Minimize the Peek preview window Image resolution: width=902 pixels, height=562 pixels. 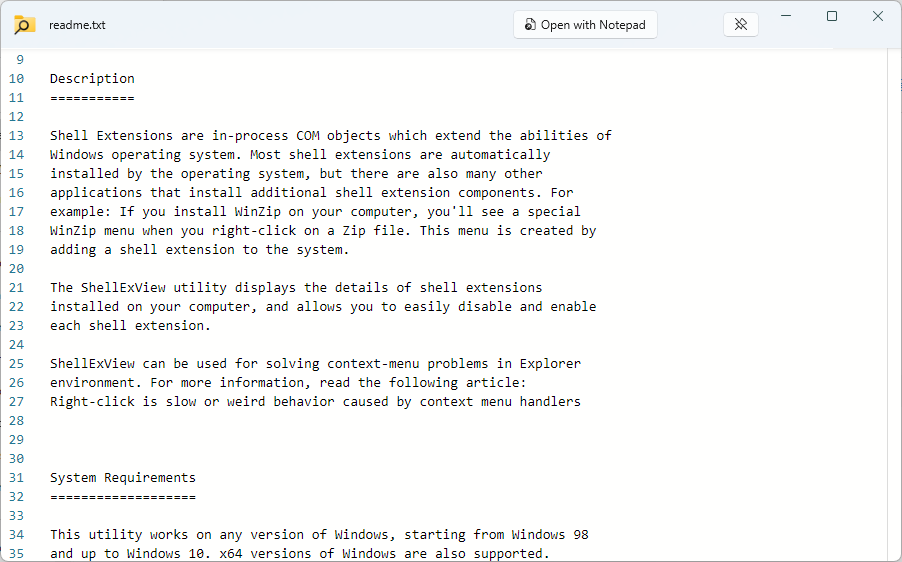786,16
